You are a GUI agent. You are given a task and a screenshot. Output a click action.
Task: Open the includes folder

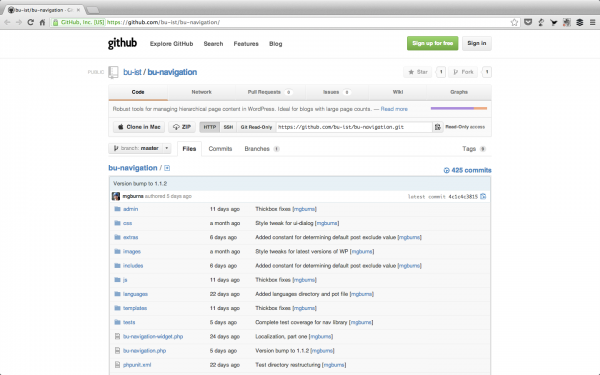pyautogui.click(x=133, y=266)
